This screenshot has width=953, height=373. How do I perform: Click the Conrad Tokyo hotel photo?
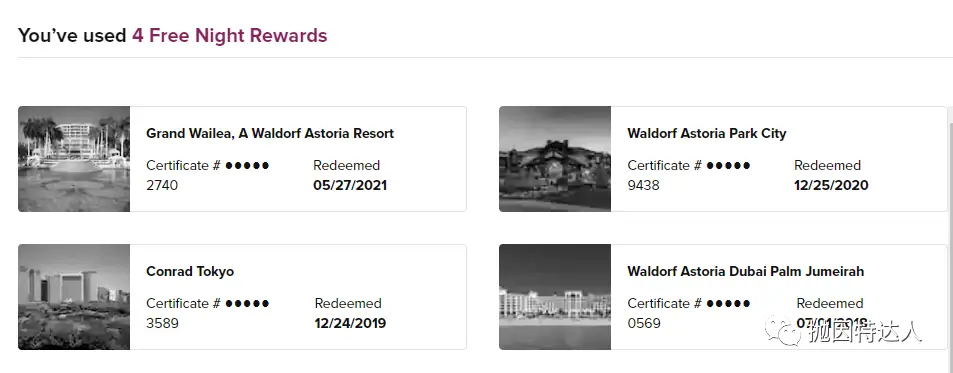74,297
